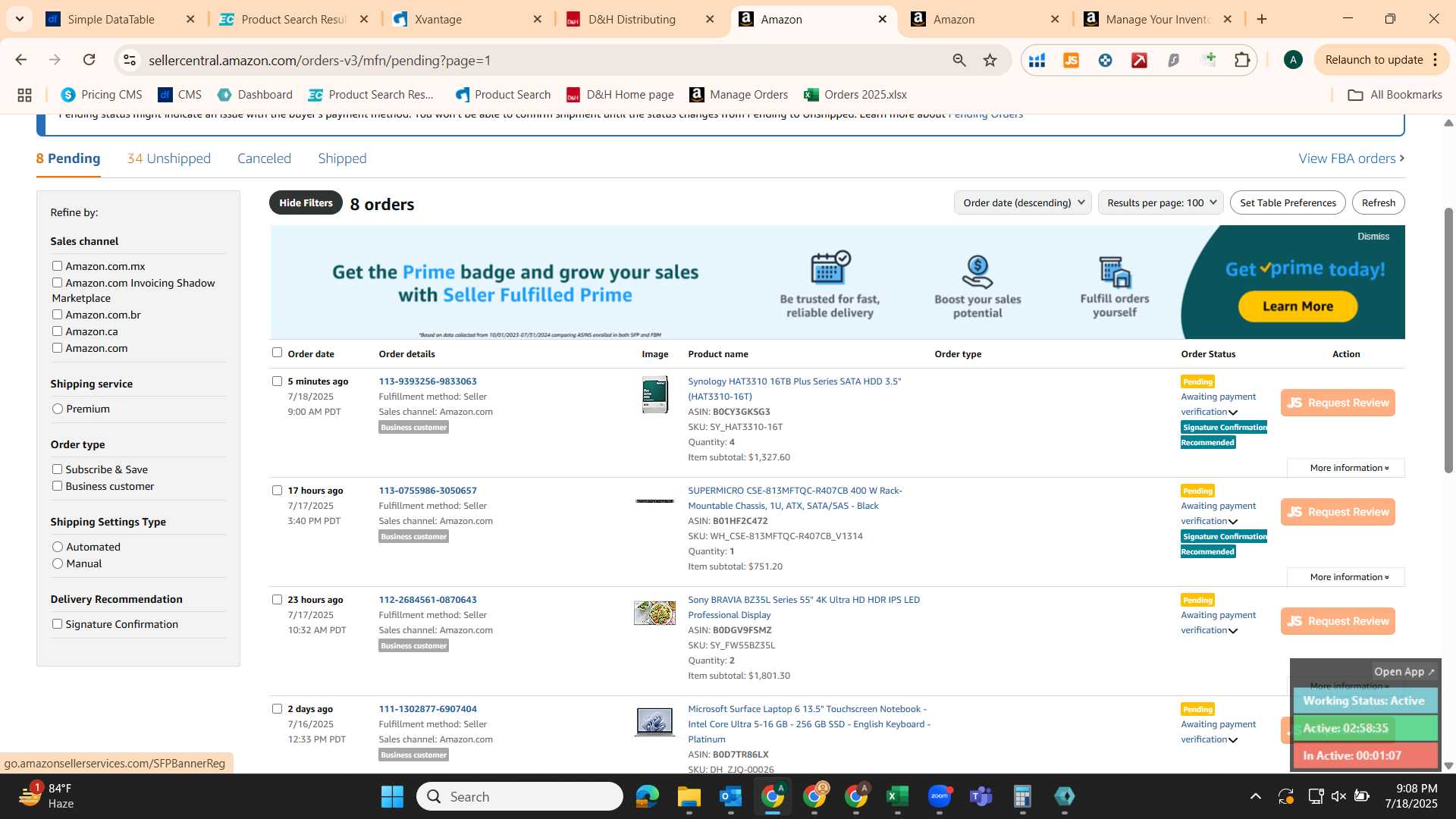Open Outlook from taskbar

[730, 796]
